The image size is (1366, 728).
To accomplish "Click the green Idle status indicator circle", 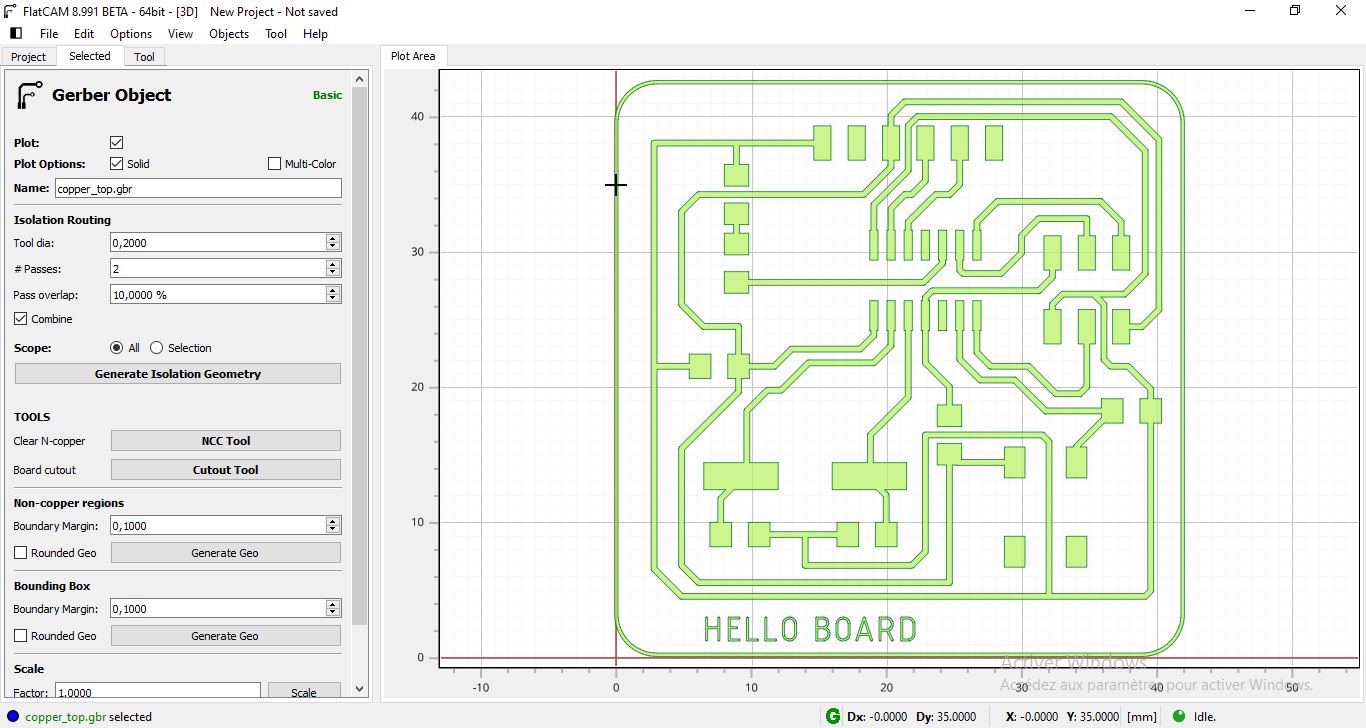I will pyautogui.click(x=1178, y=716).
